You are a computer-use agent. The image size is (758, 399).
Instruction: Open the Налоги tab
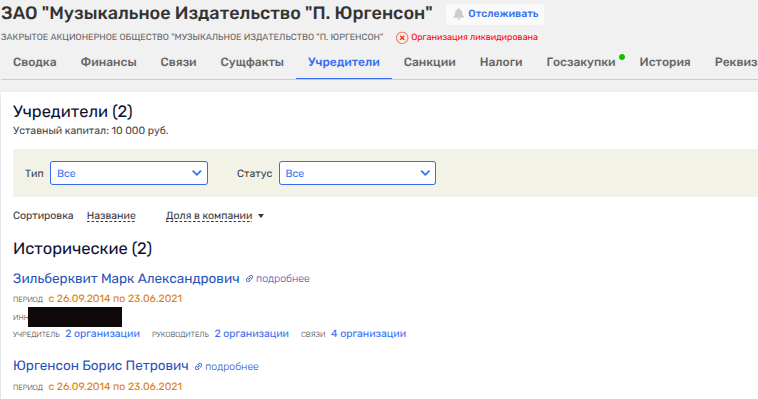[501, 62]
